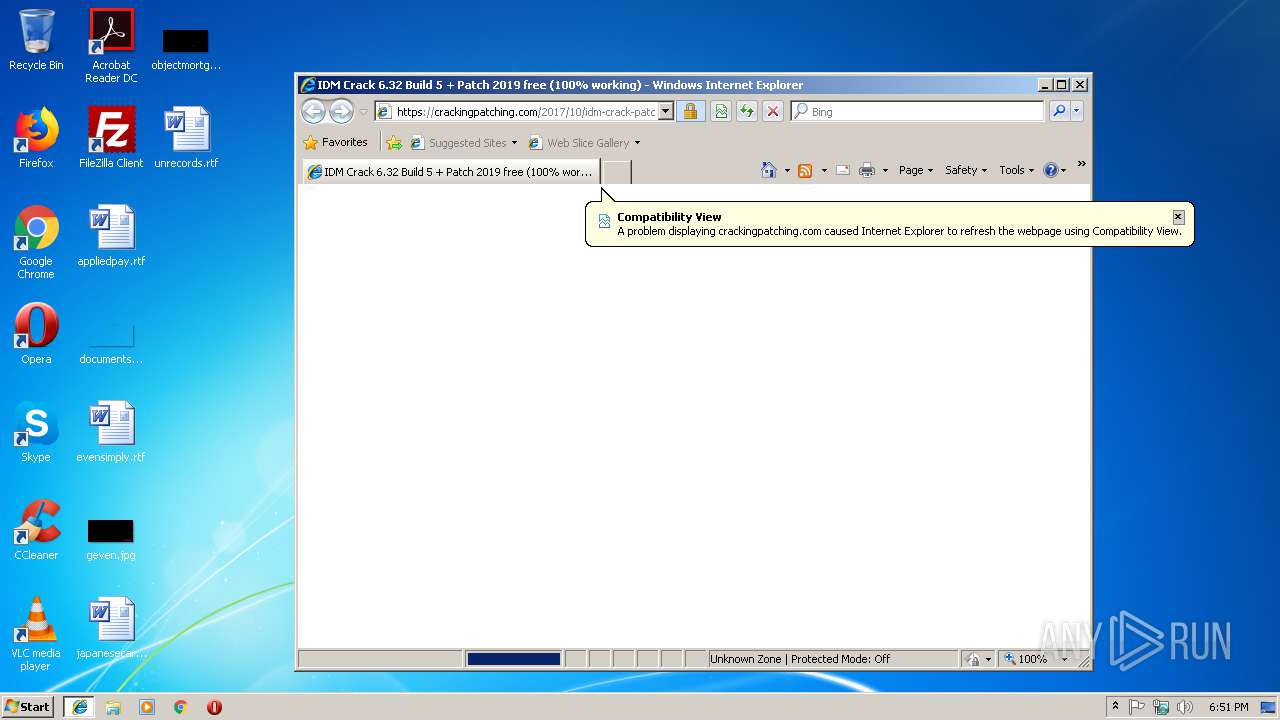
Task: Refresh the page with the green arrows
Action: 746,112
